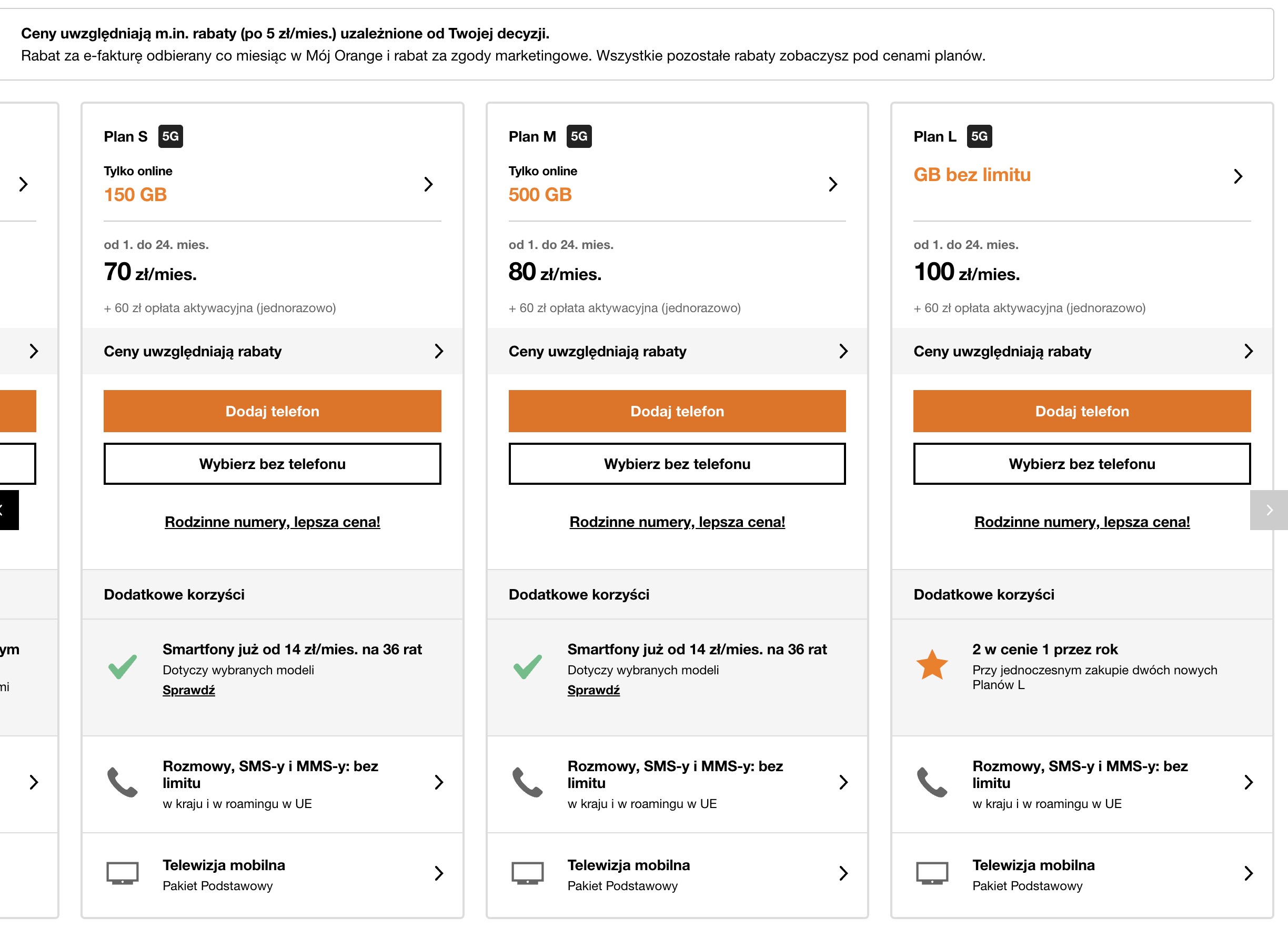Expand Telewizja mobilna row in Plan M

click(x=843, y=873)
